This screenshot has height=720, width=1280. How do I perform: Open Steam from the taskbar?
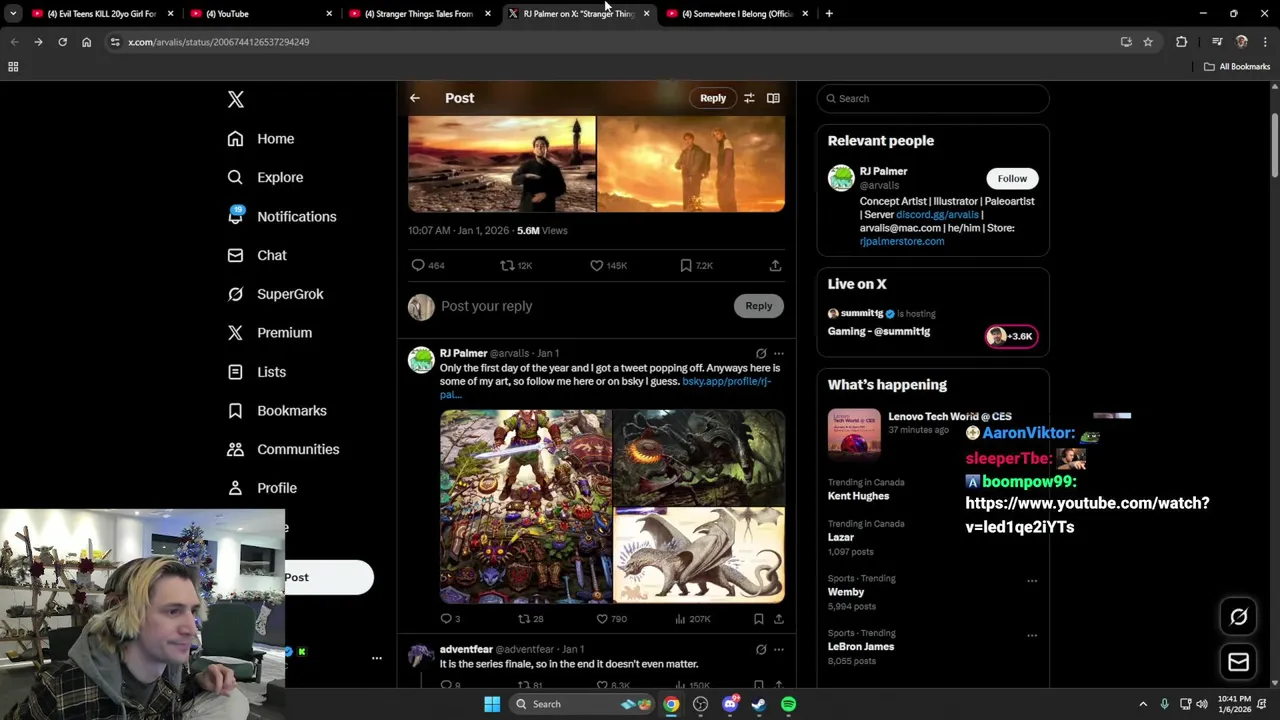click(x=759, y=704)
